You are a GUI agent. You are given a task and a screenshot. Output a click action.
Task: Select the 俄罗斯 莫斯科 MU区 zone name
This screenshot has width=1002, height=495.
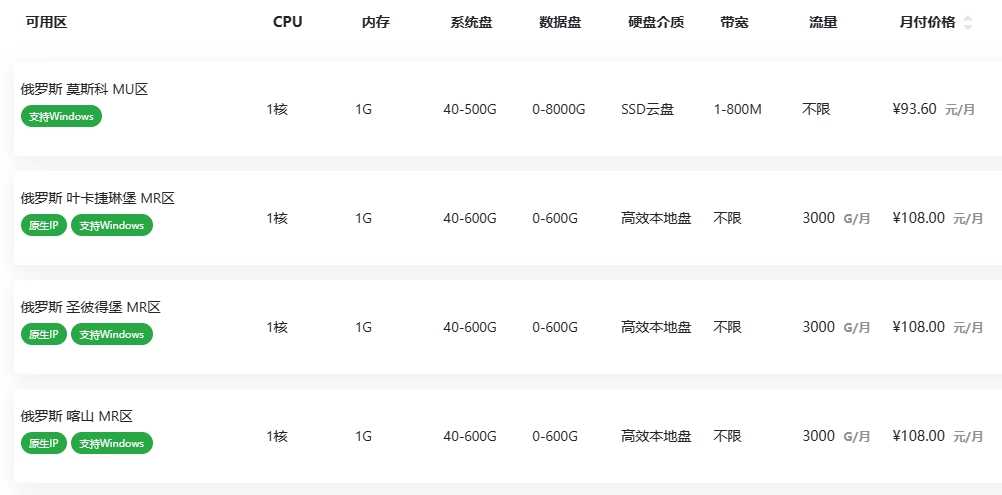[x=85, y=89]
